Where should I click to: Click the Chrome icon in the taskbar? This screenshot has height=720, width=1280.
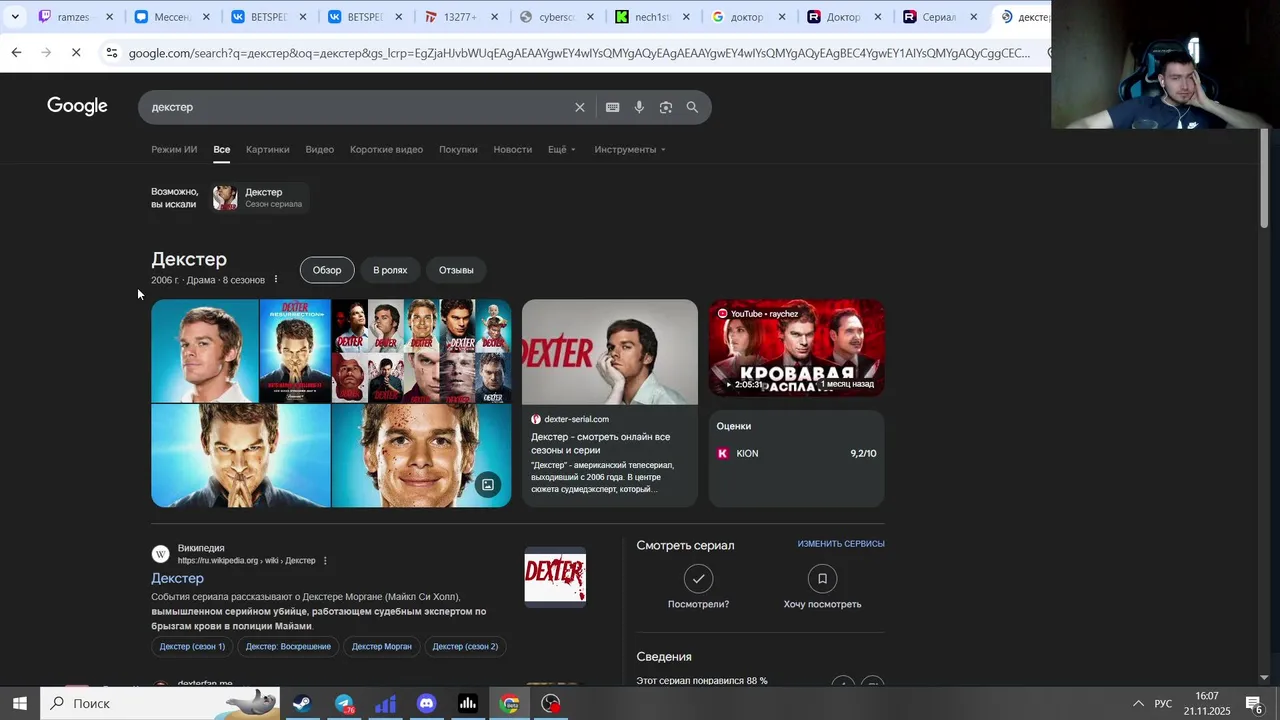pyautogui.click(x=510, y=703)
